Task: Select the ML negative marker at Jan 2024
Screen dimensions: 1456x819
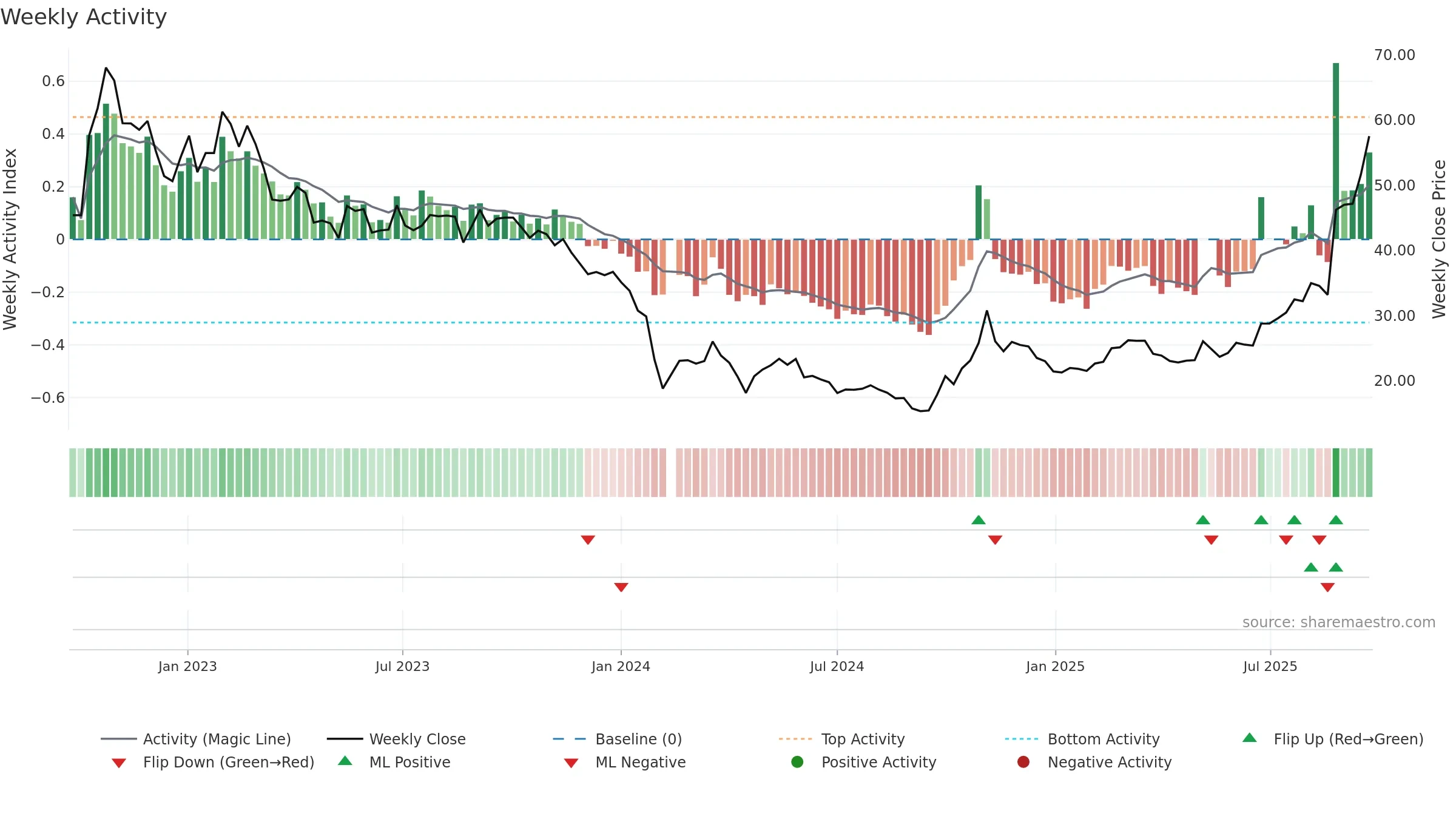Action: (621, 587)
